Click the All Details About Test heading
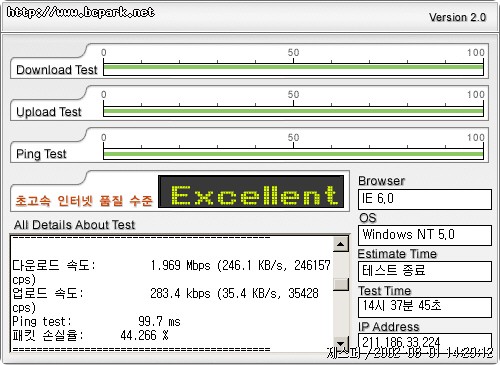This screenshot has height=365, width=500. tap(74, 225)
